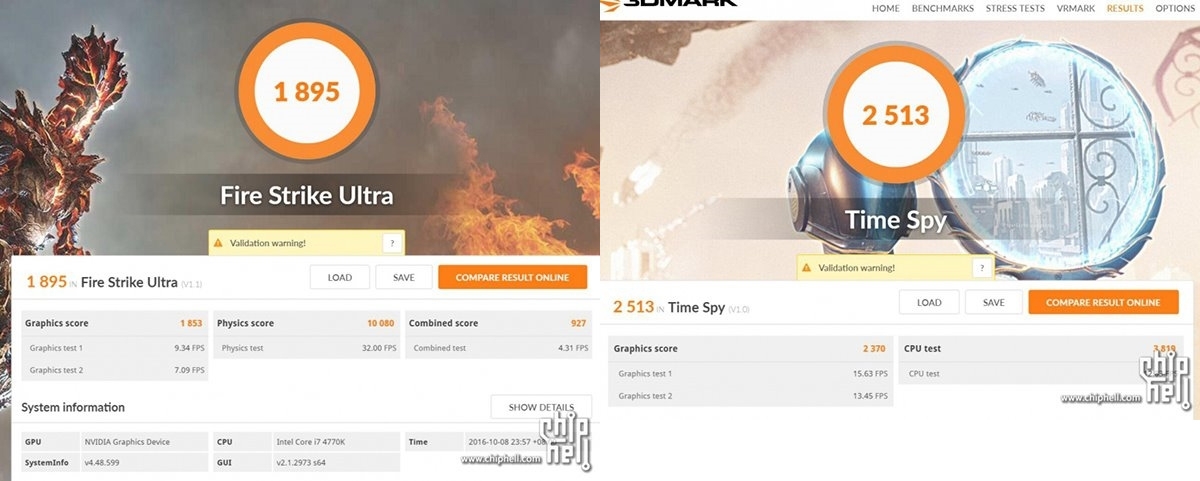Click the 1 895 score circle
Viewport: 1200px width, 481px height.
click(x=307, y=92)
